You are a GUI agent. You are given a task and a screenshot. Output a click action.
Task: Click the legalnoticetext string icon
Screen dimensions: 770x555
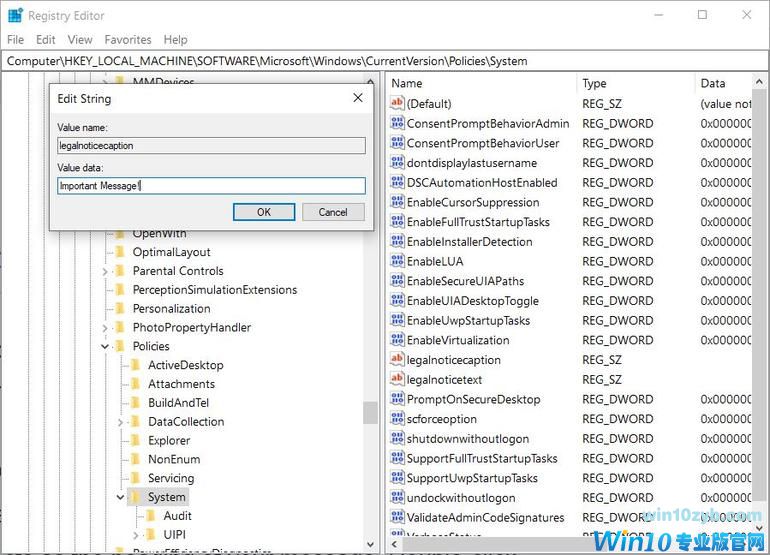(x=397, y=379)
